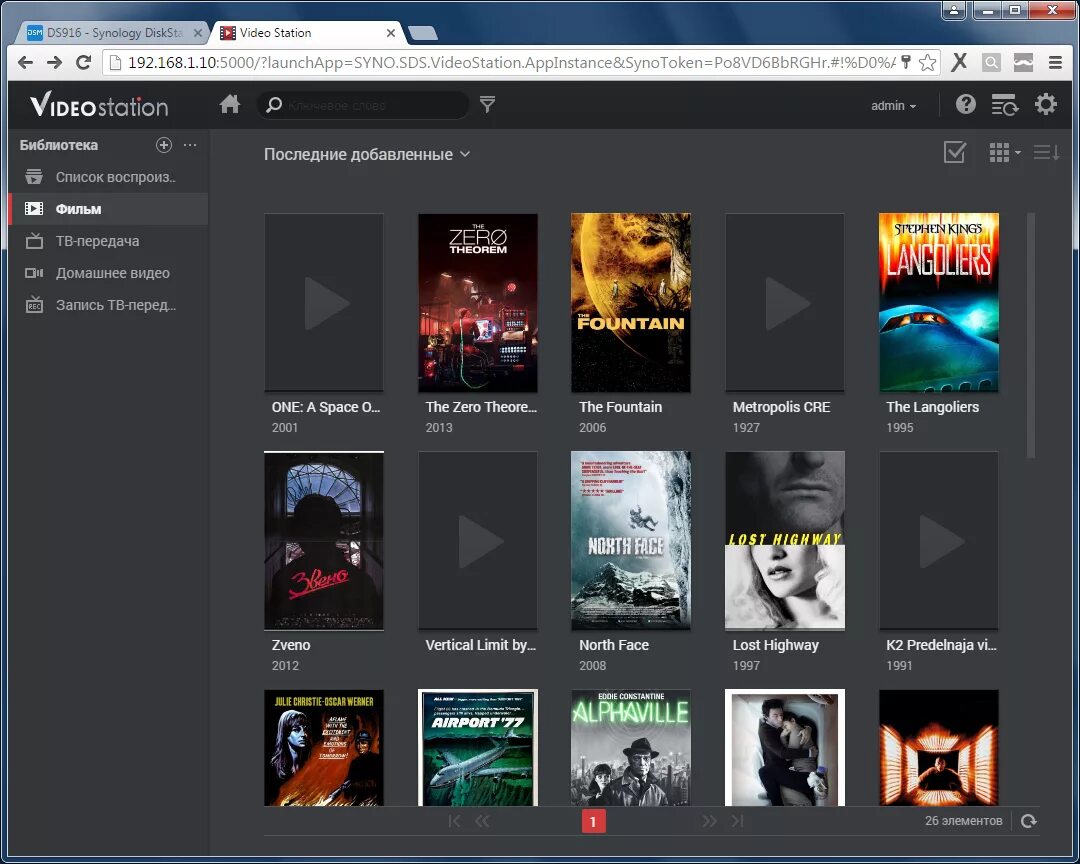Open the grid view mode dropdown

[x=1004, y=152]
